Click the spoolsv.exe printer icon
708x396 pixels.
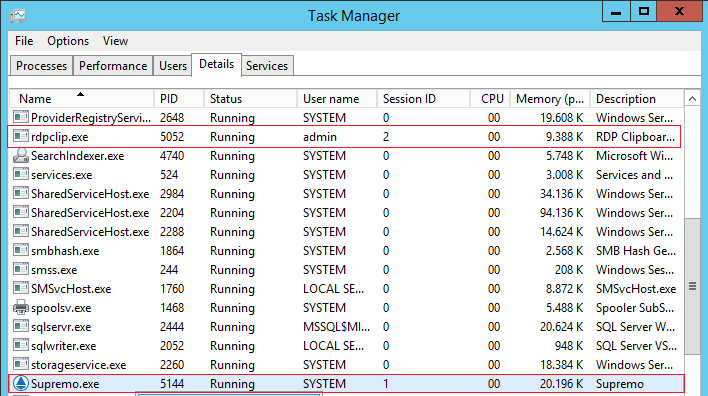(20, 307)
